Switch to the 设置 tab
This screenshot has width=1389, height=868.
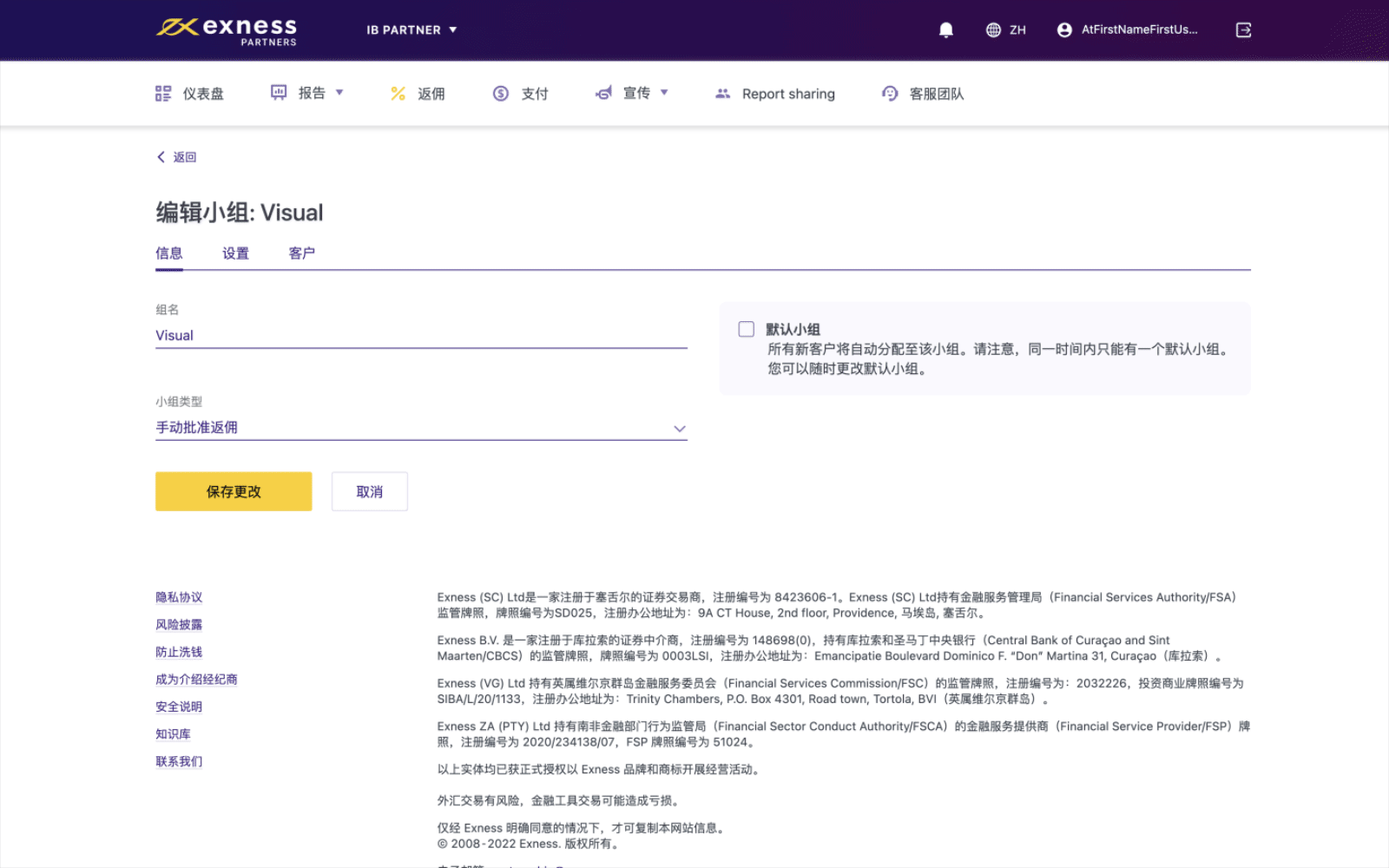click(235, 253)
